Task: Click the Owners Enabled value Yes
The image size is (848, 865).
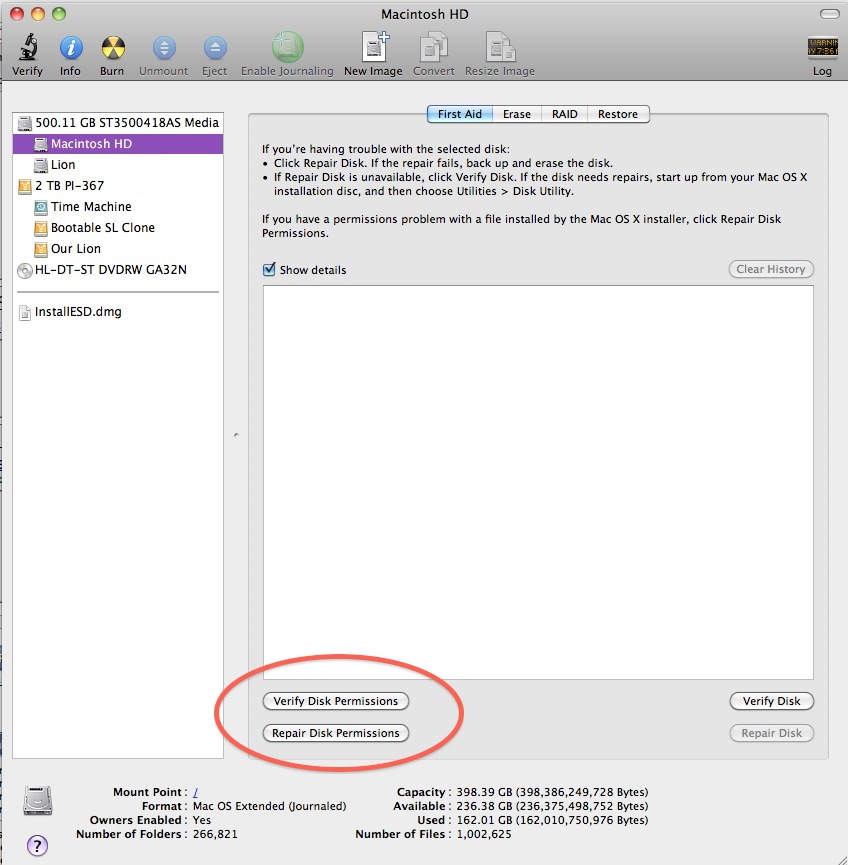Action: click(x=202, y=820)
